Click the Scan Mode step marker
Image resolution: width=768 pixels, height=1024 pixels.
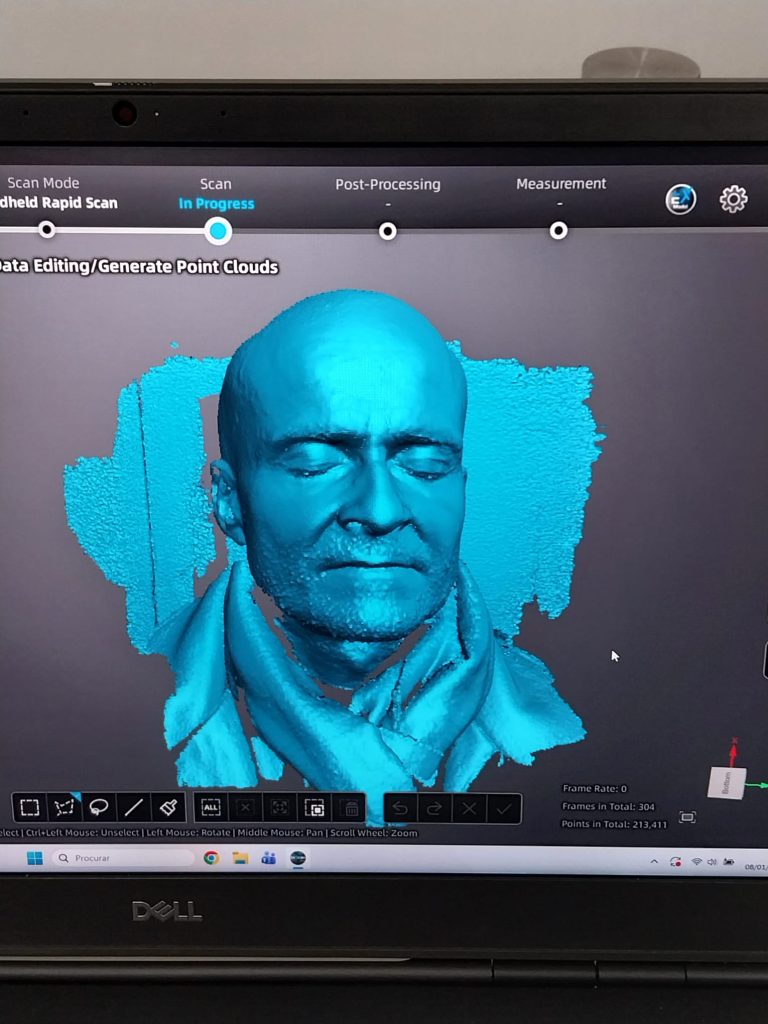pos(46,230)
